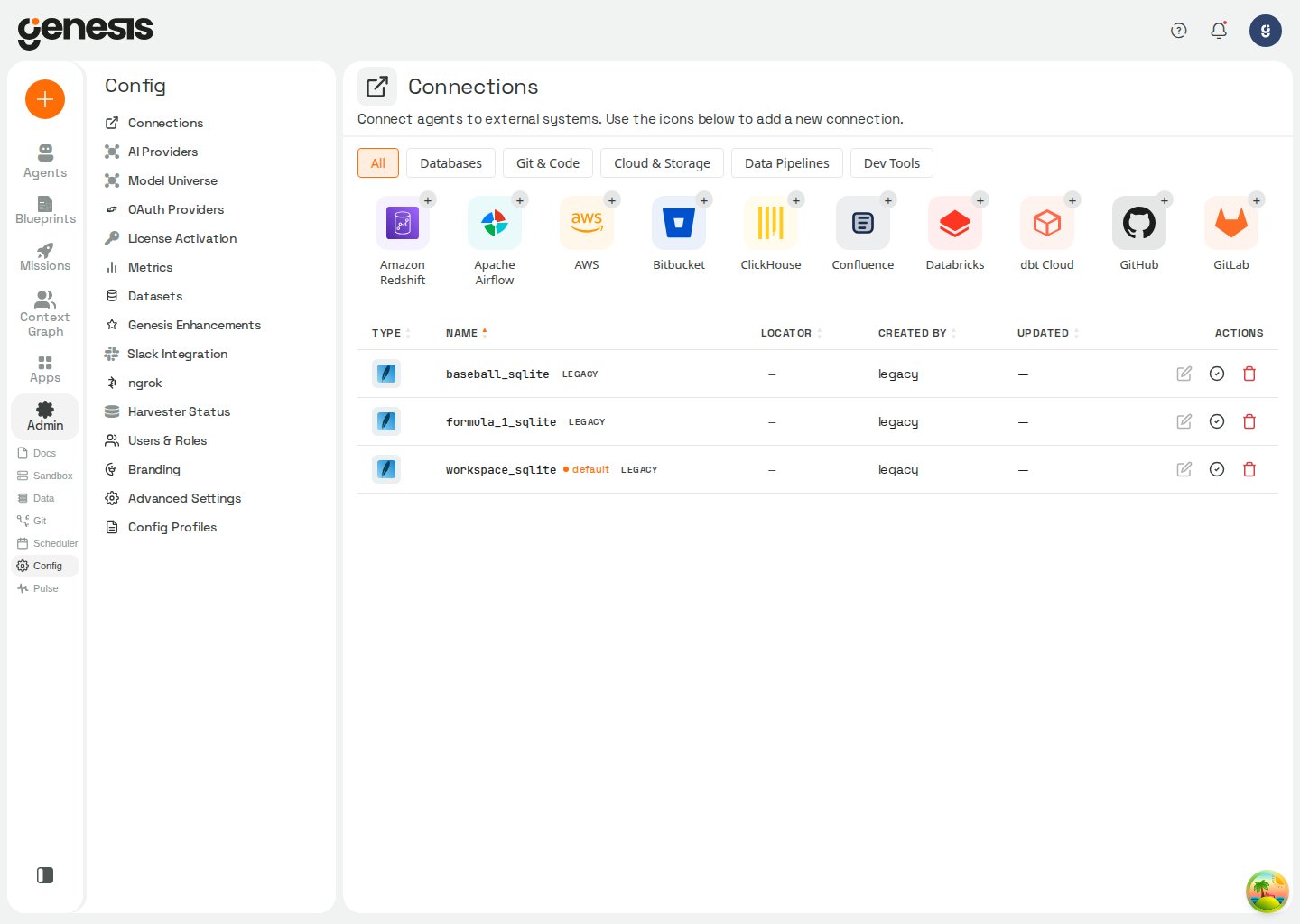Click the orange plus create button
Screen dimensions: 1300x924
[x=45, y=99]
